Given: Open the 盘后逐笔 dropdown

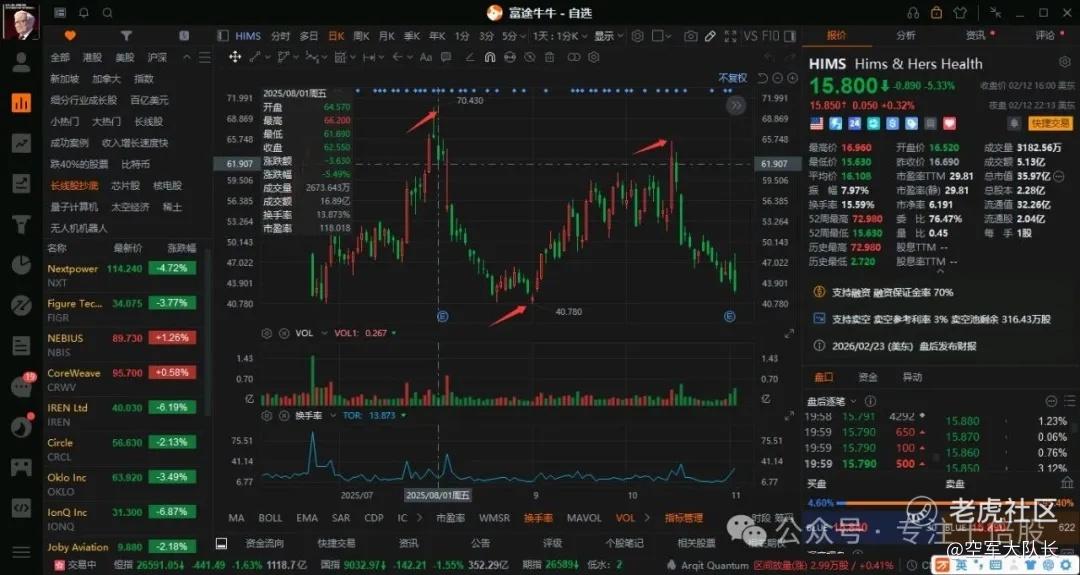Looking at the screenshot, I should (x=831, y=401).
